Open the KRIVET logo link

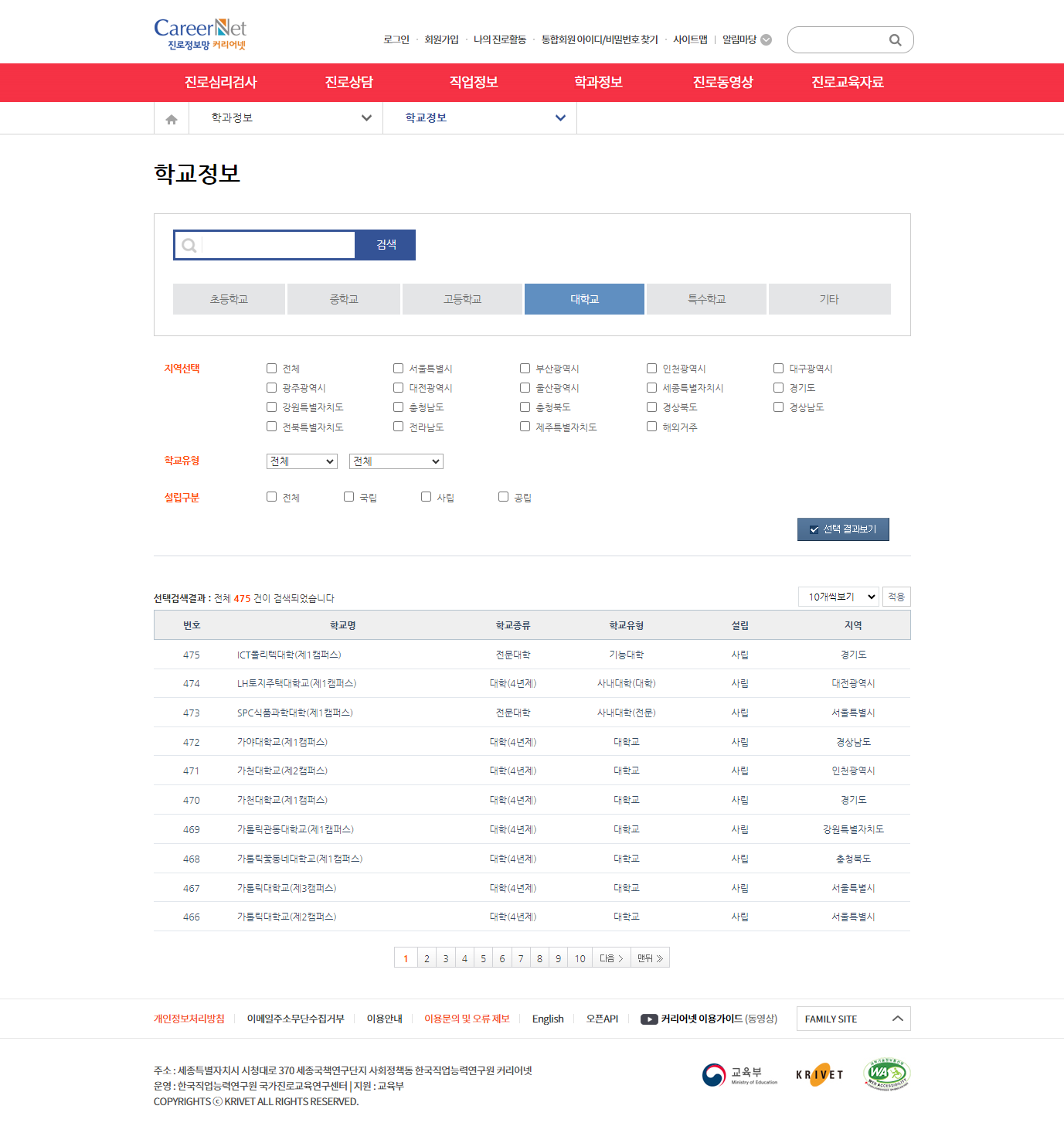(x=819, y=1074)
